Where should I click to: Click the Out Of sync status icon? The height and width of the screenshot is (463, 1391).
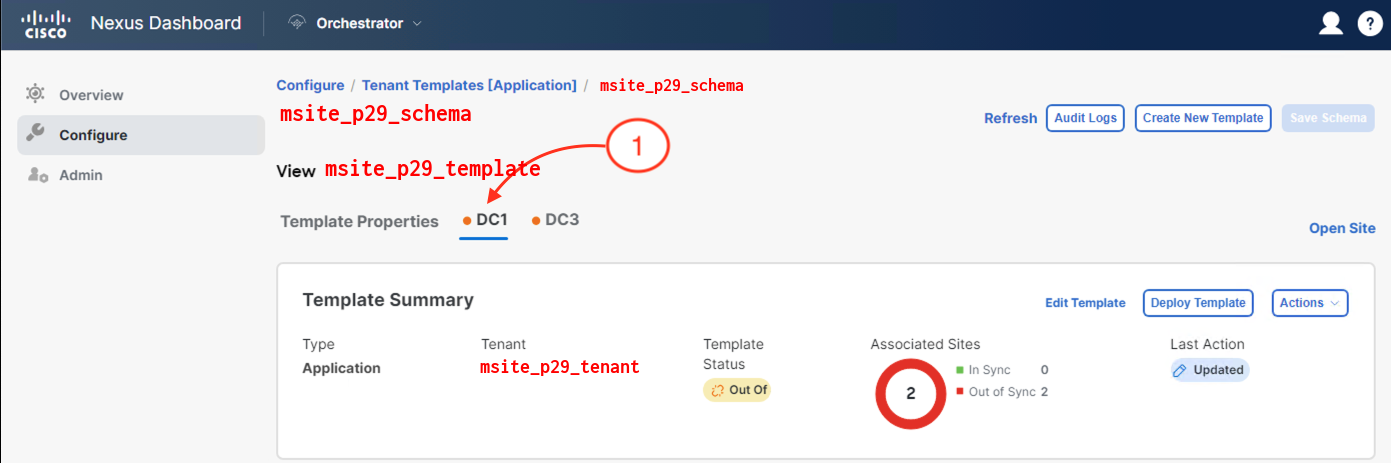[716, 390]
